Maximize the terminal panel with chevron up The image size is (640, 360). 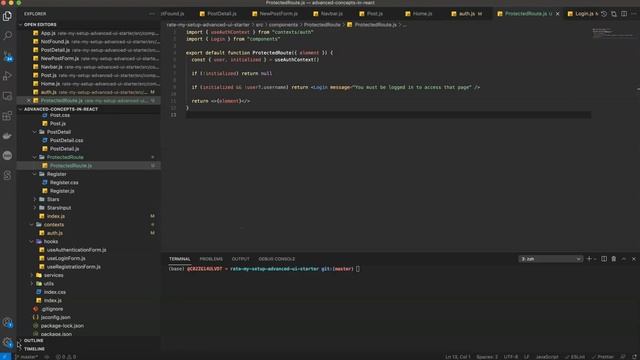tap(624, 259)
